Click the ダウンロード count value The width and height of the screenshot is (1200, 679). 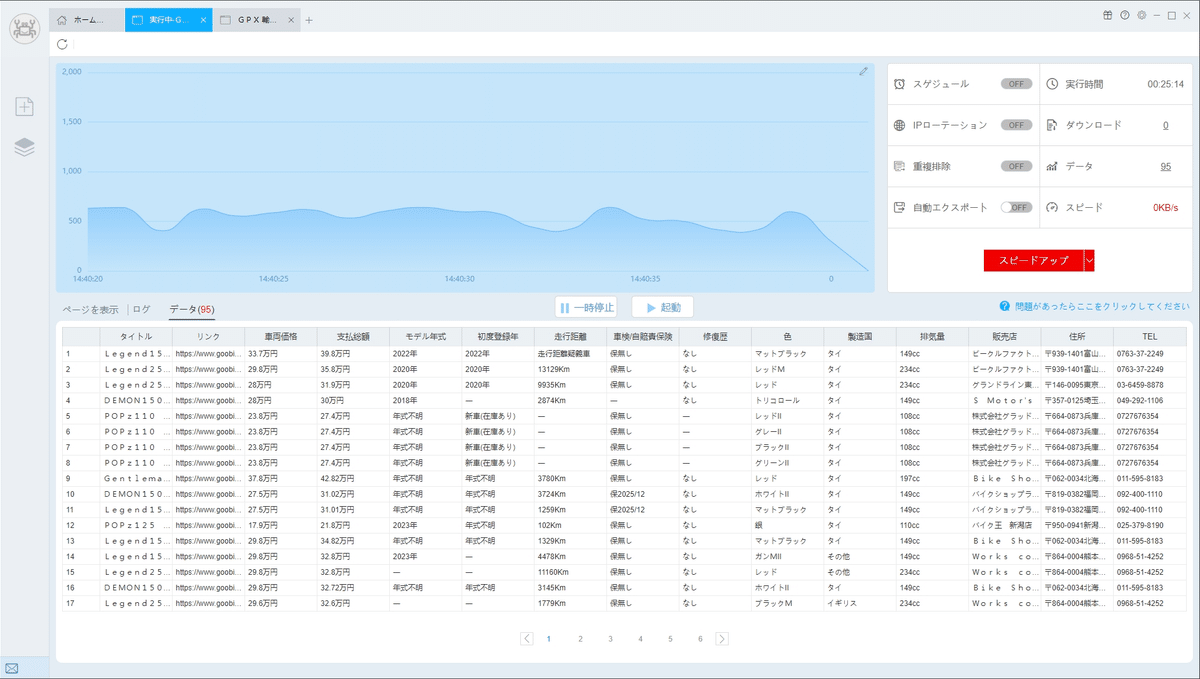[x=1165, y=125]
